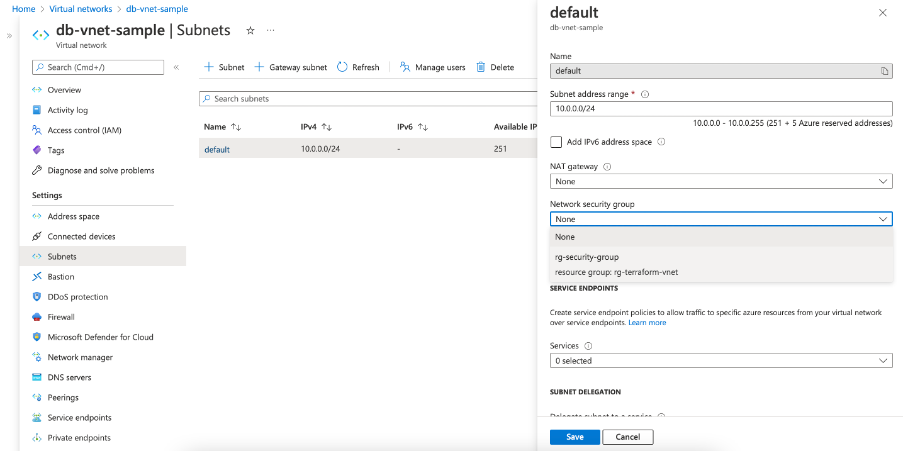Click the info icon beside NAT gateway
904x452 pixels.
(x=607, y=167)
